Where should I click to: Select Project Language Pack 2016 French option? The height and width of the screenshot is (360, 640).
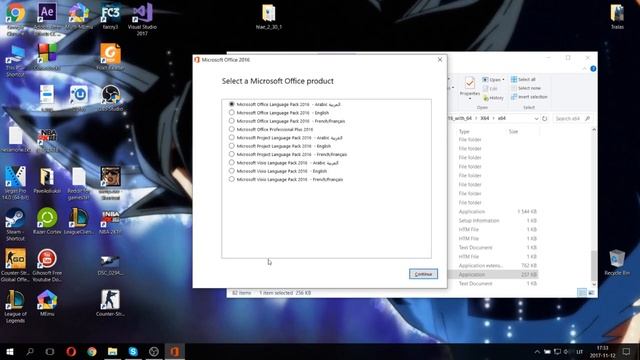tap(288, 154)
